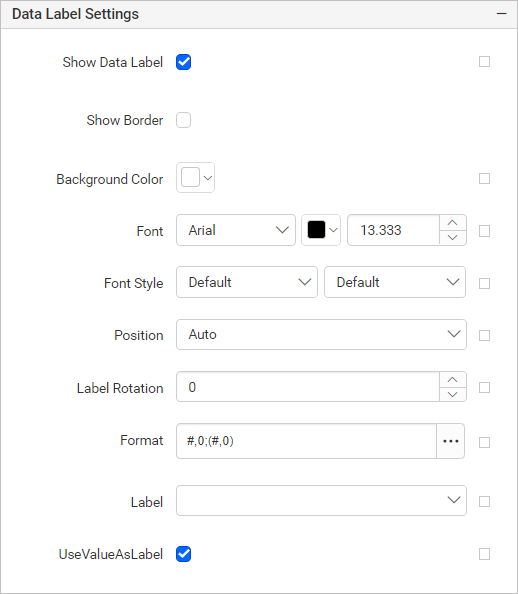Open the Label dropdown

(x=321, y=500)
